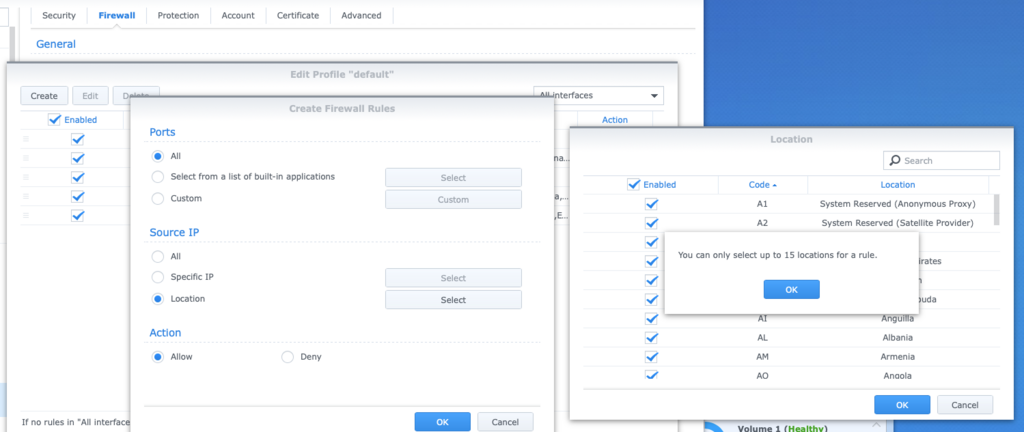Screen dimensions: 1024x432
Task: Choose the Allow action radio button
Action: pyautogui.click(x=157, y=357)
